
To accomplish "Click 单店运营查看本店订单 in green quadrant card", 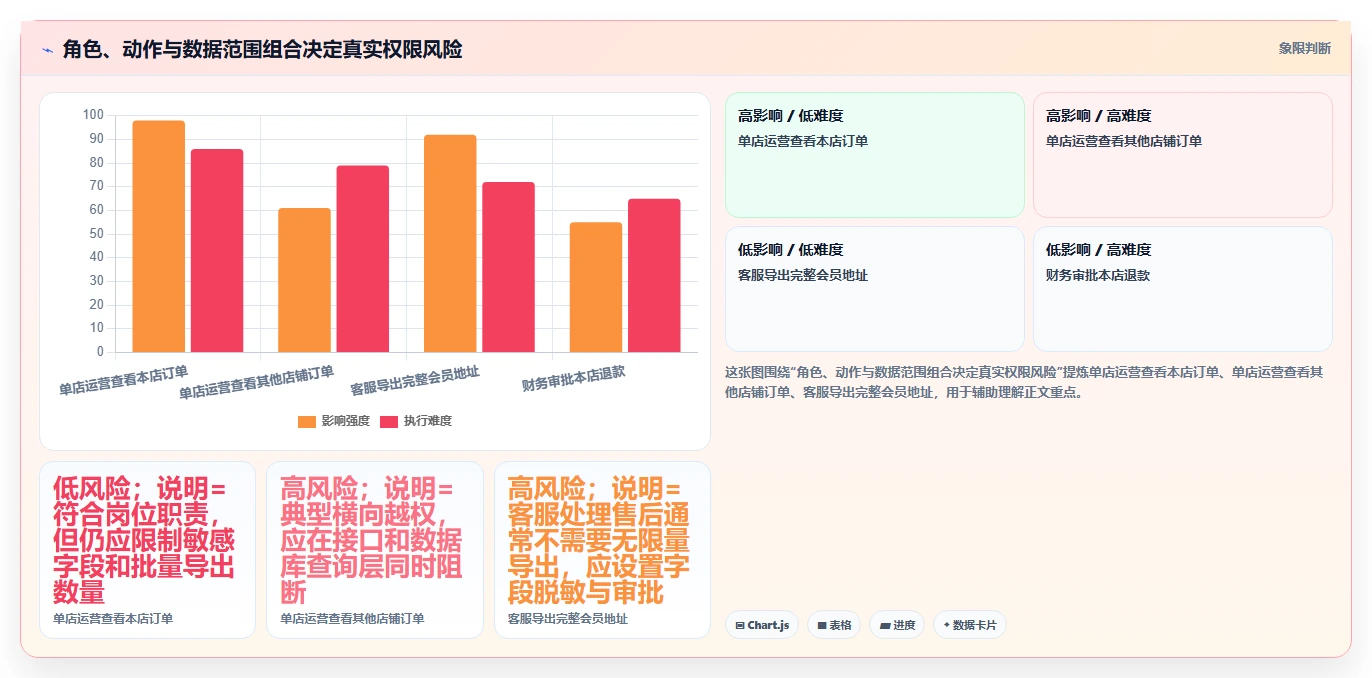I will [x=803, y=141].
